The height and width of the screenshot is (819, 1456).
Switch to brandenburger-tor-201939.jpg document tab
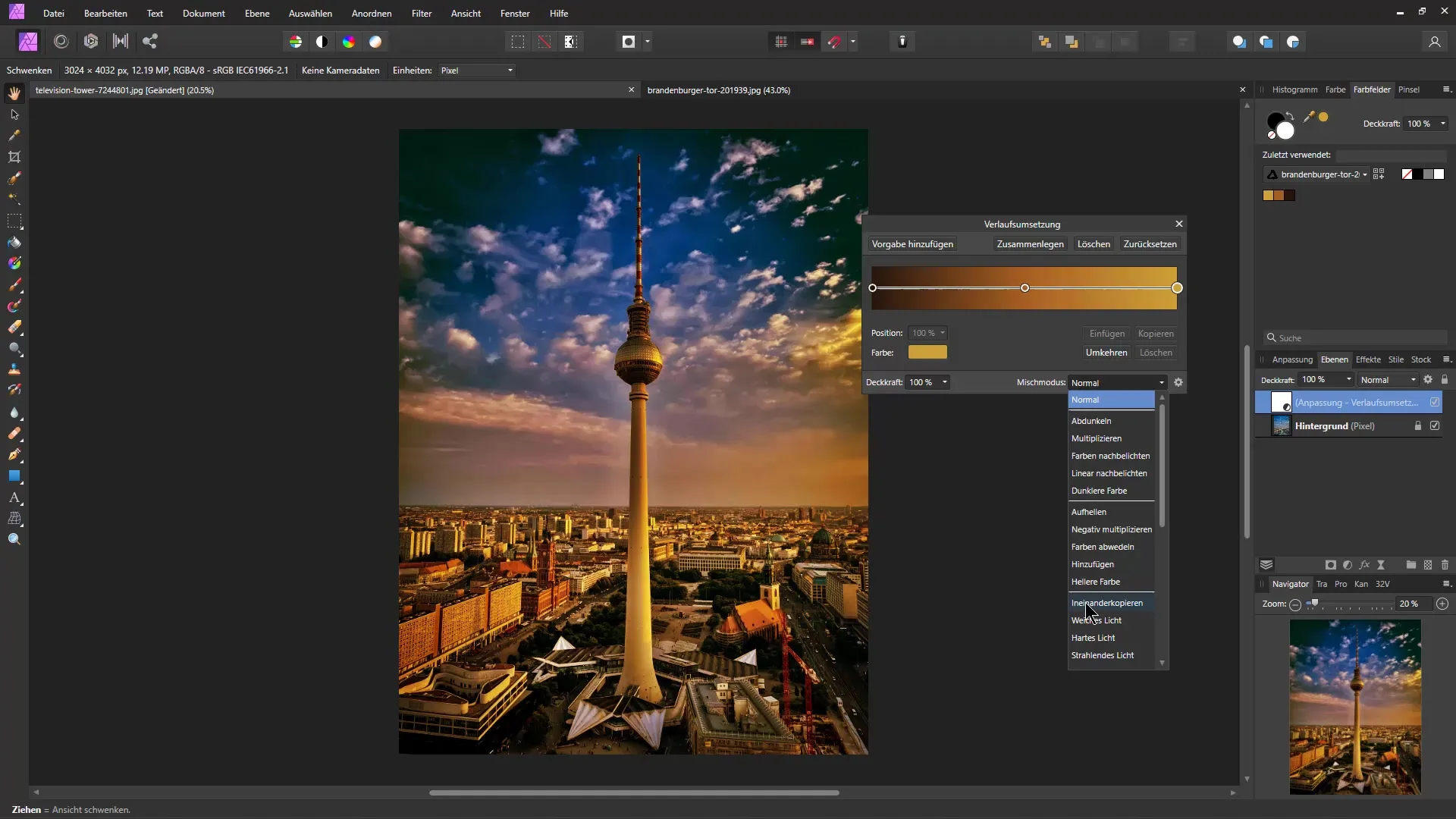[x=718, y=90]
